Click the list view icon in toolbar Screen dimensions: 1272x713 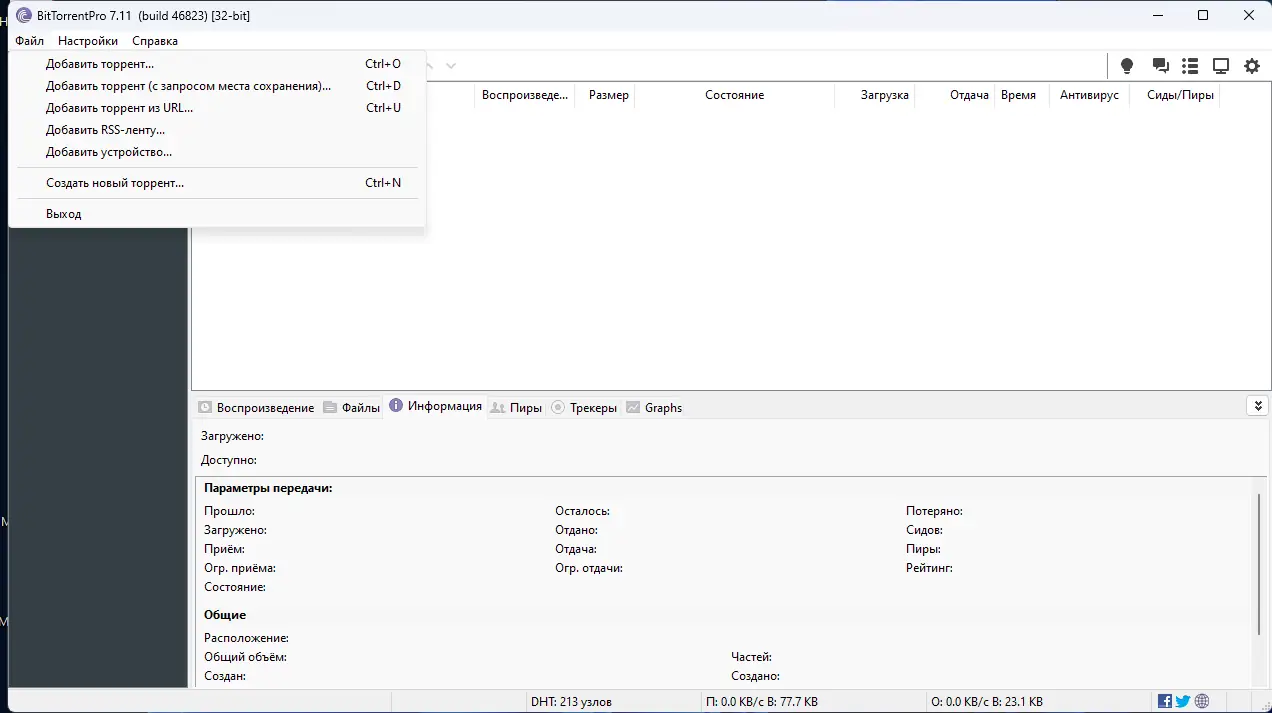[x=1190, y=66]
